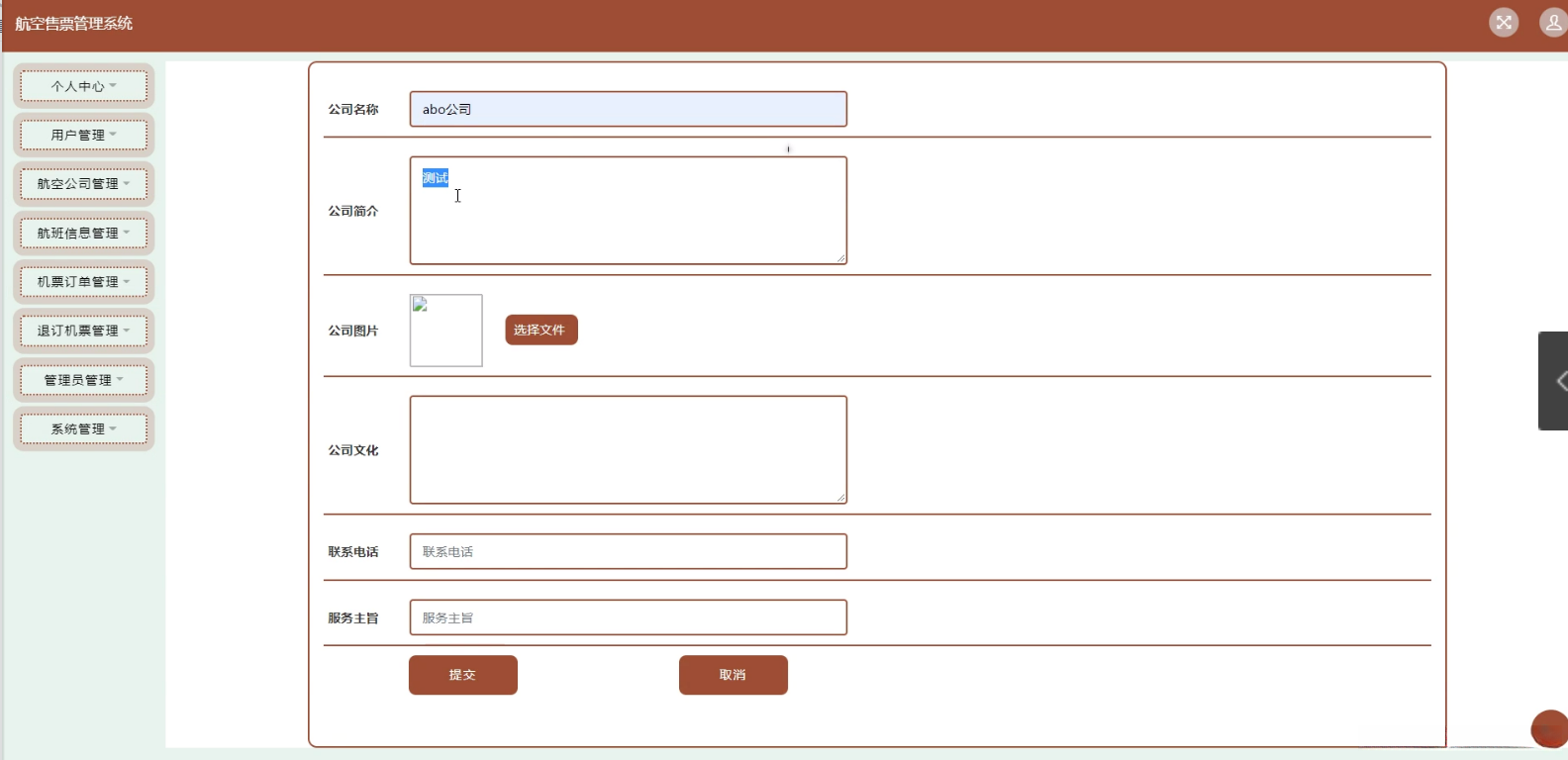Click the broken company image thumbnail
Screen dimensions: 1568x760
tap(446, 331)
